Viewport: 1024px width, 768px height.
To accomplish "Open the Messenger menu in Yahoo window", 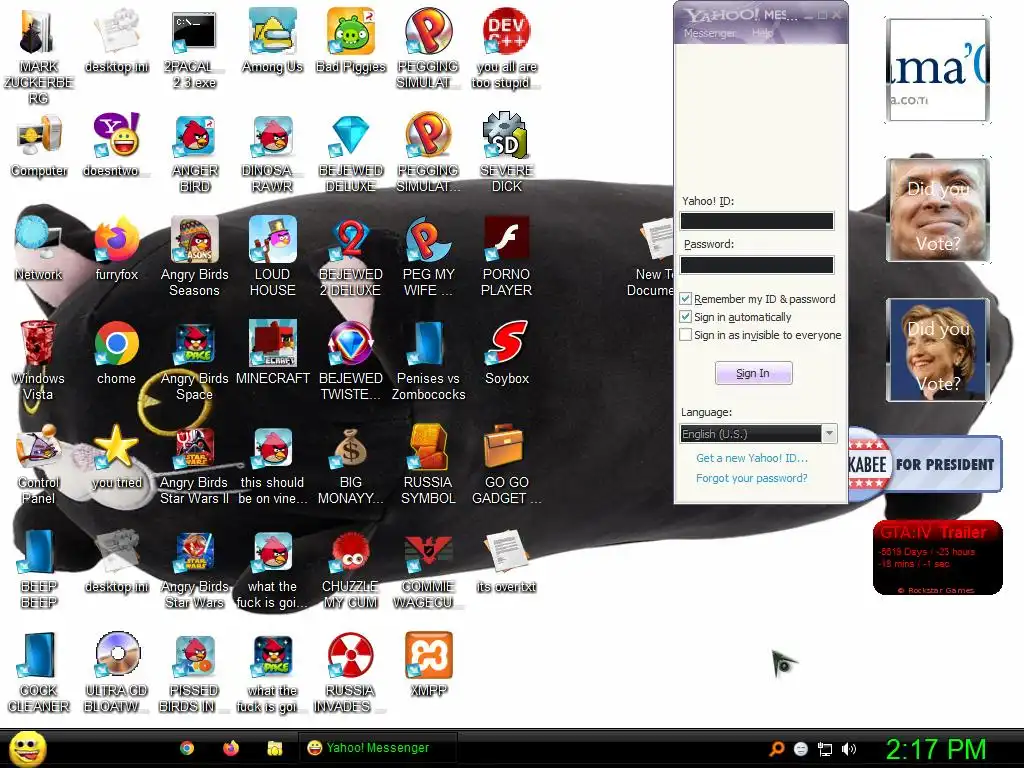I will (x=710, y=33).
